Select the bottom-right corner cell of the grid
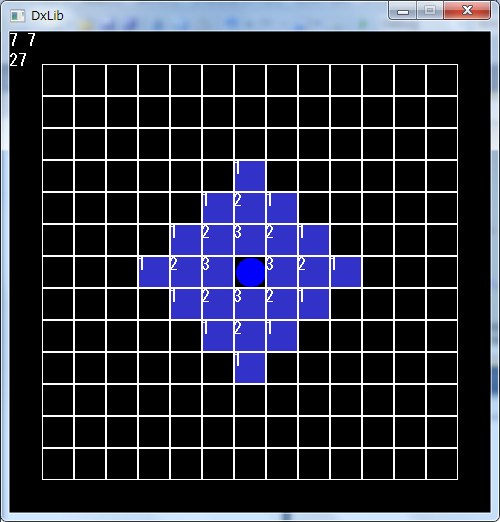The image size is (500, 522). 442,464
